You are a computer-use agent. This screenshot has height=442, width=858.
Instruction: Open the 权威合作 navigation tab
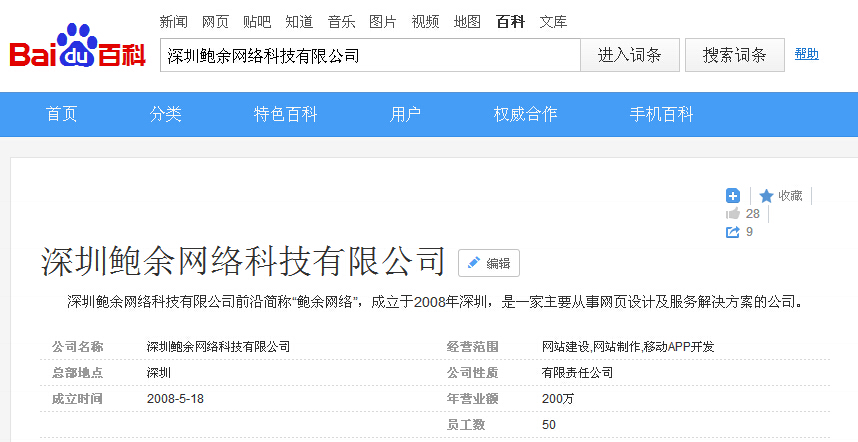[x=525, y=114]
